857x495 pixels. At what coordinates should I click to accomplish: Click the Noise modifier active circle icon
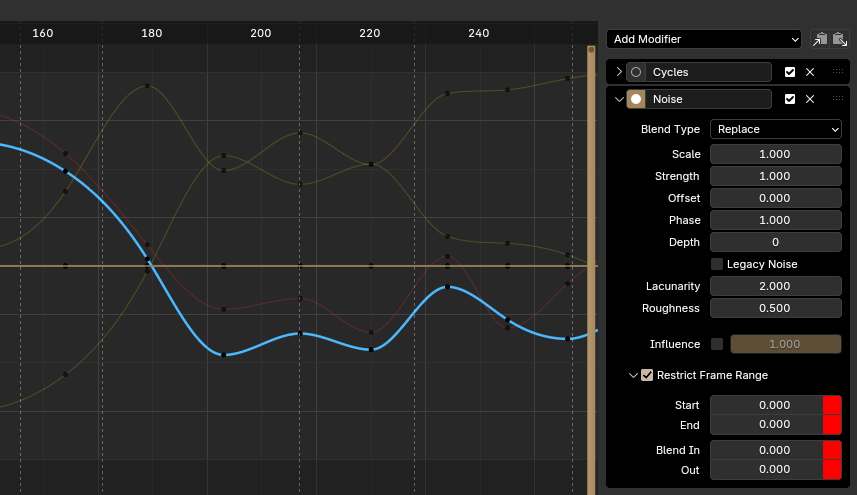tap(636, 99)
